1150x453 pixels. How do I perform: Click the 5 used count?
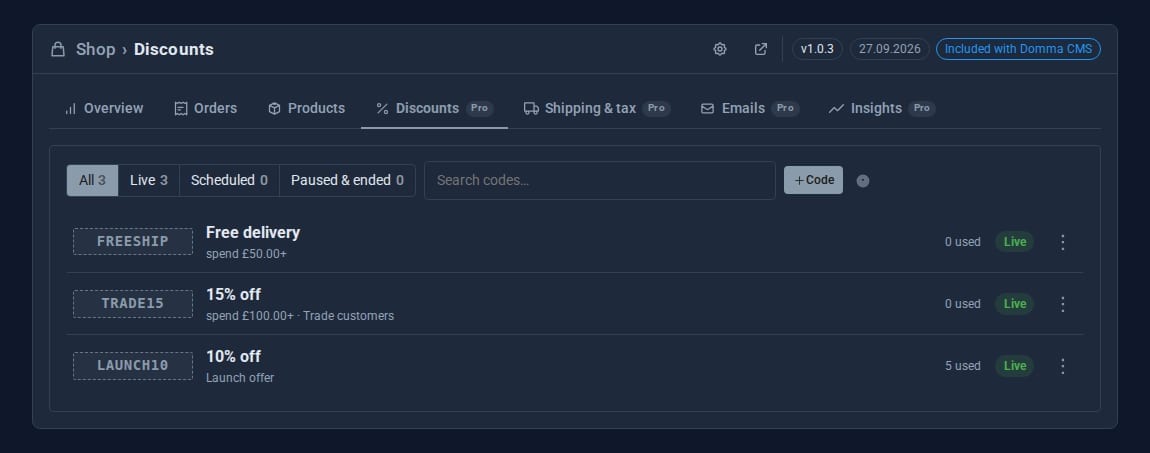(x=962, y=366)
